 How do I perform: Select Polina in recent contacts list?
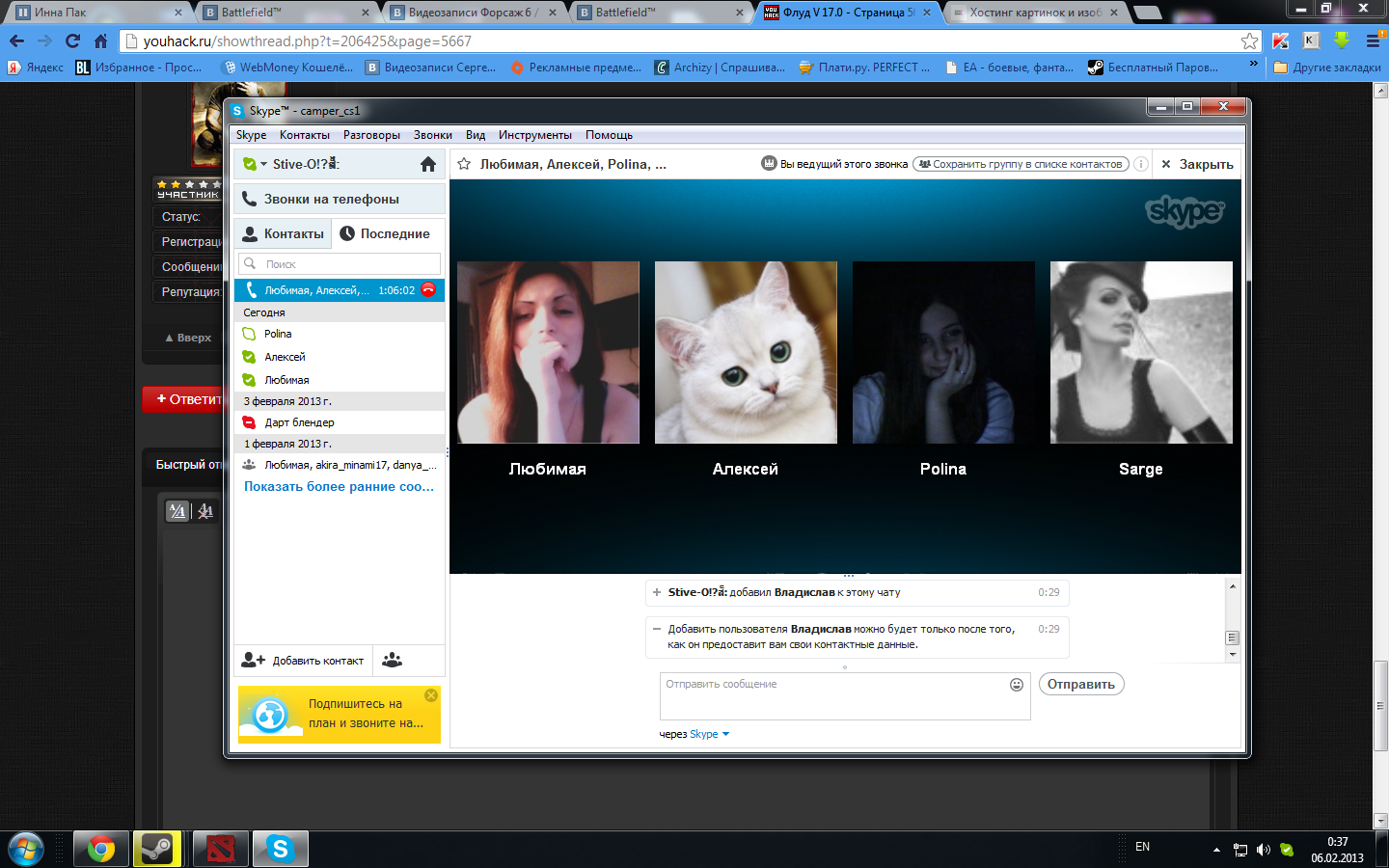[x=340, y=334]
